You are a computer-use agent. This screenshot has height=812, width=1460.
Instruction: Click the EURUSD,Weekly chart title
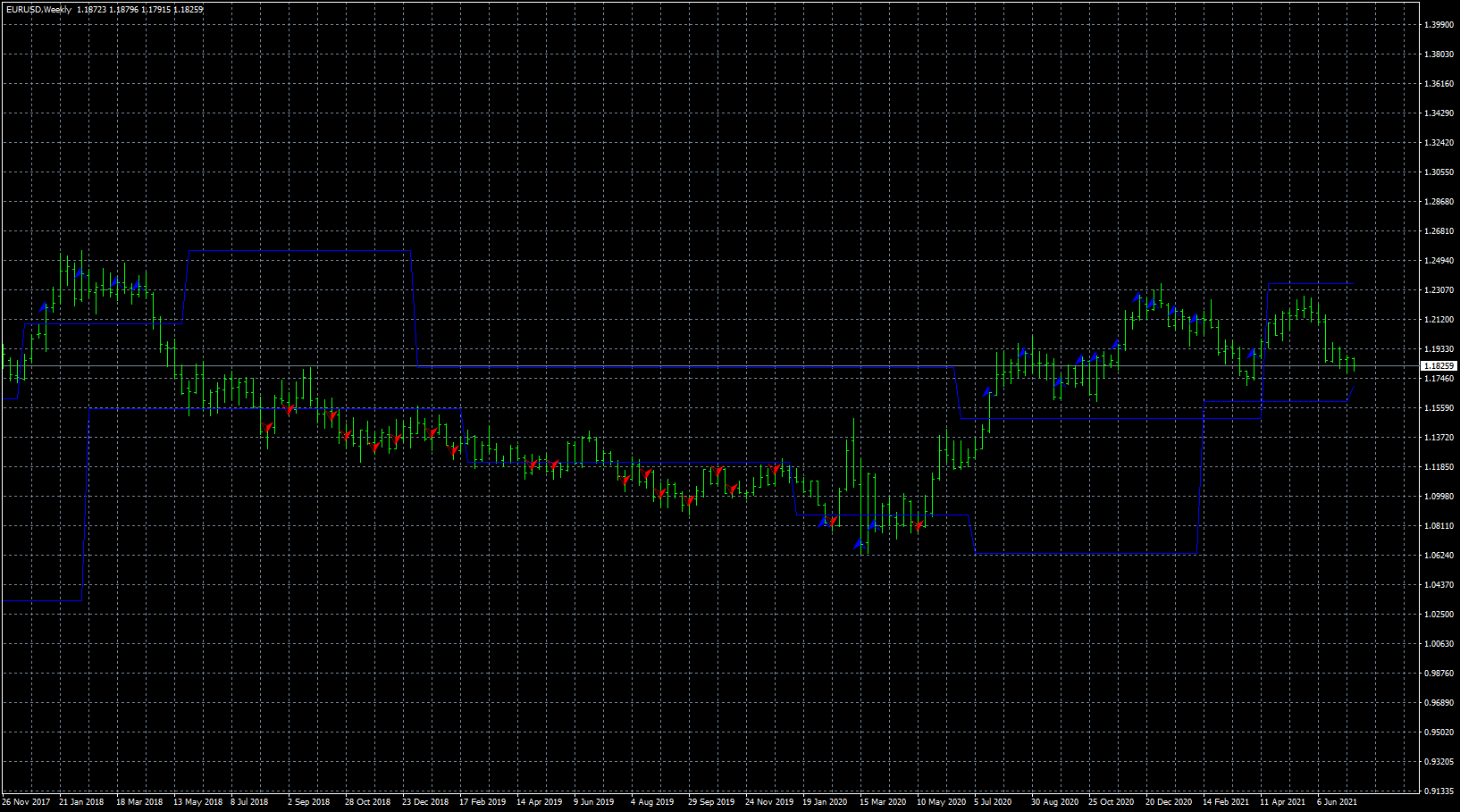(x=38, y=9)
